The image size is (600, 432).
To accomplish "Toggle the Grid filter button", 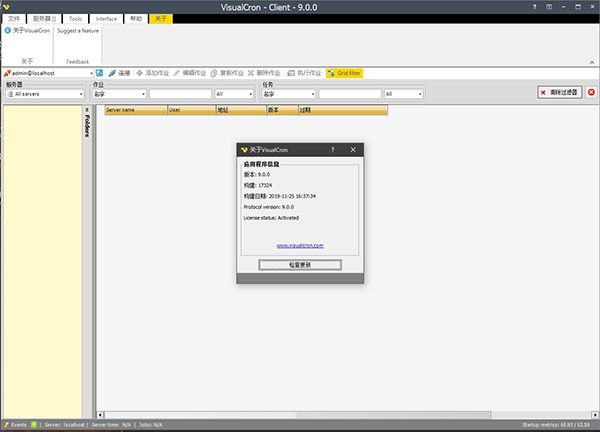I will (344, 73).
